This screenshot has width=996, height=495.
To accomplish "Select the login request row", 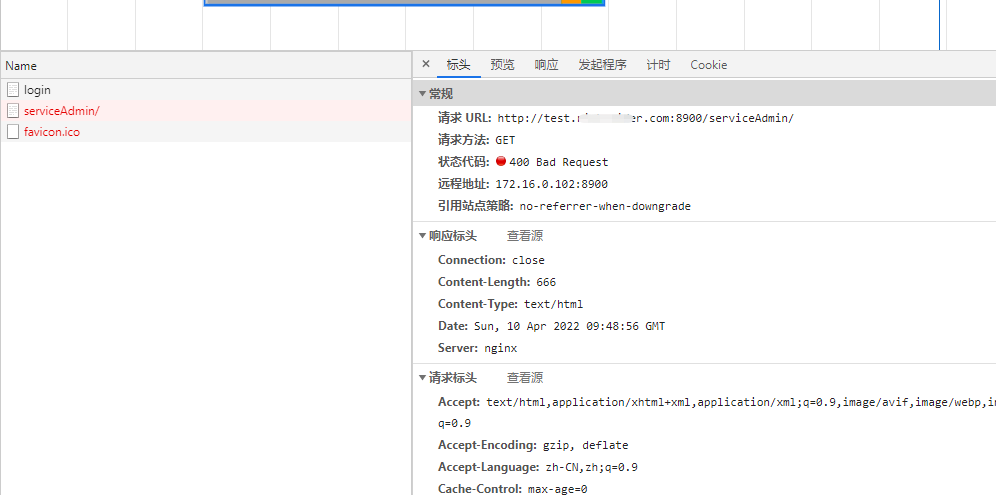I will (x=206, y=90).
